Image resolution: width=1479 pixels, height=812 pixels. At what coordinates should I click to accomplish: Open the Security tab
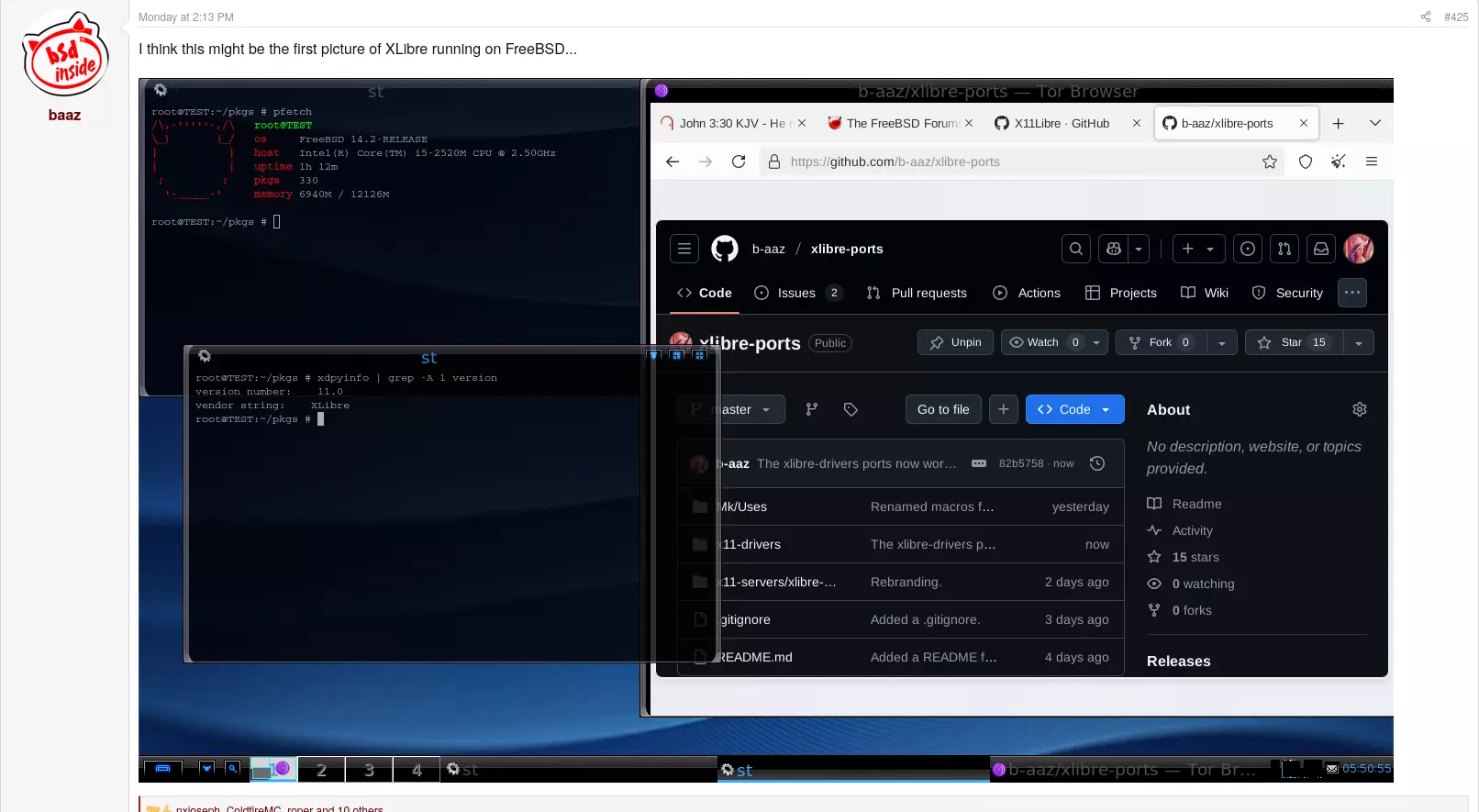pos(1287,293)
